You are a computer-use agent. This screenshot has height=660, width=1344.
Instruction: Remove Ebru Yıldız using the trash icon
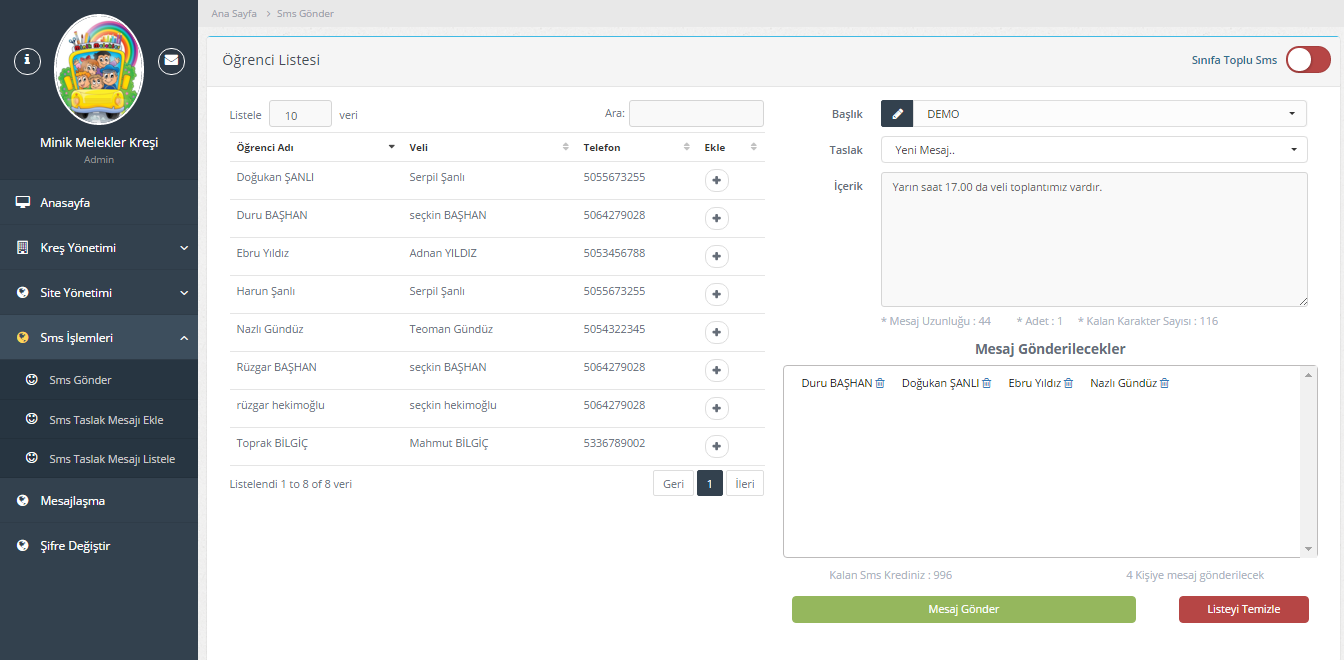point(1068,384)
